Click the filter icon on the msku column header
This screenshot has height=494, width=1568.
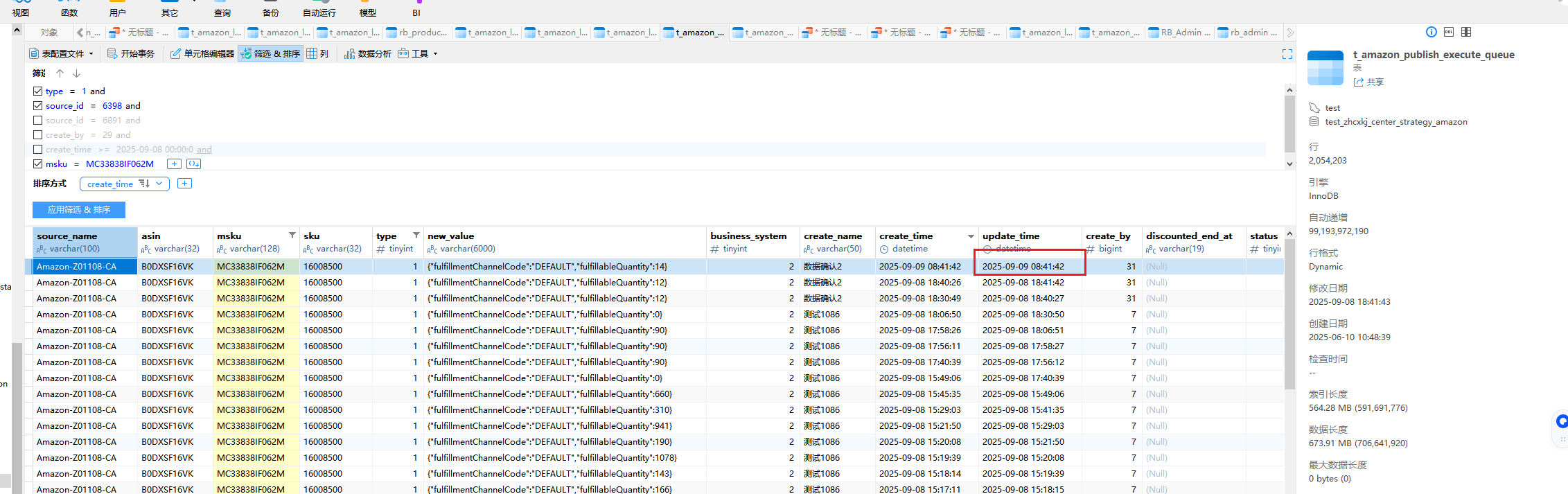[292, 236]
